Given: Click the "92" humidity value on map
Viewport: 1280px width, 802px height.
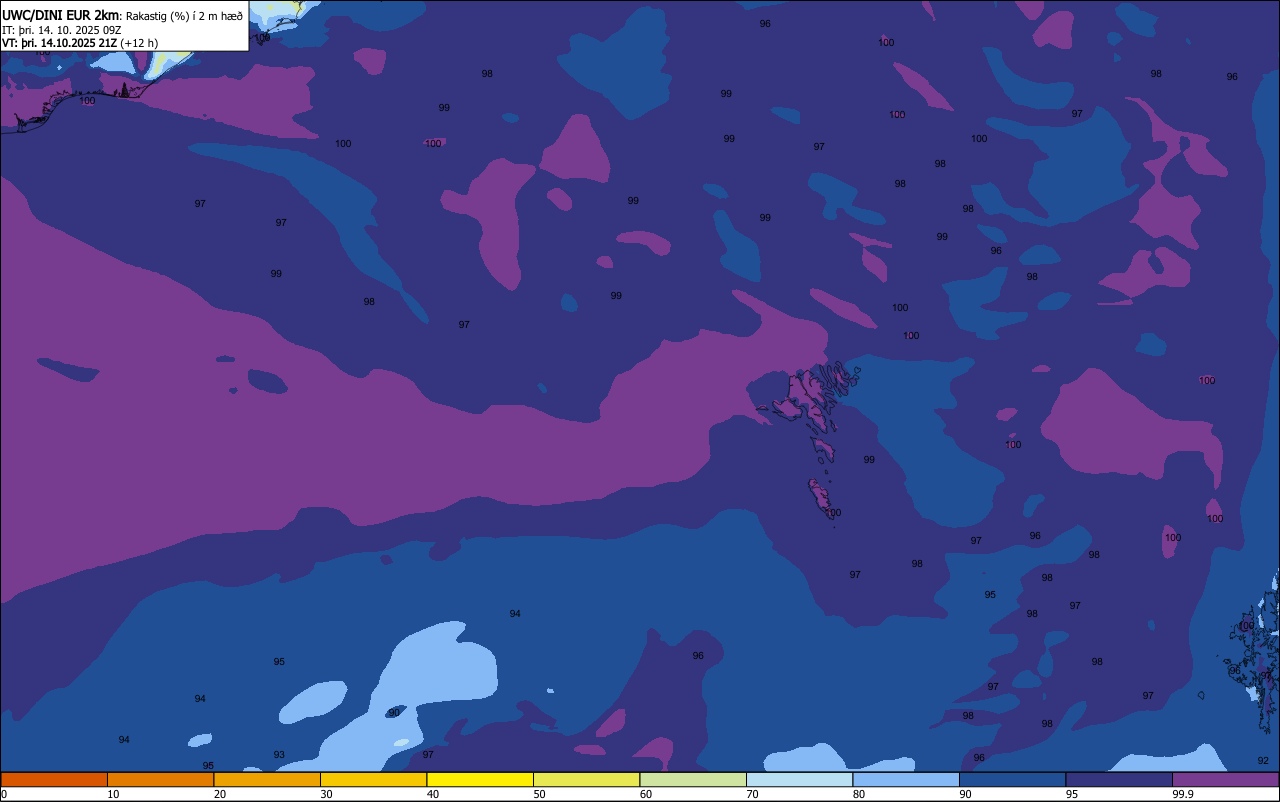Looking at the screenshot, I should click(x=1263, y=761).
